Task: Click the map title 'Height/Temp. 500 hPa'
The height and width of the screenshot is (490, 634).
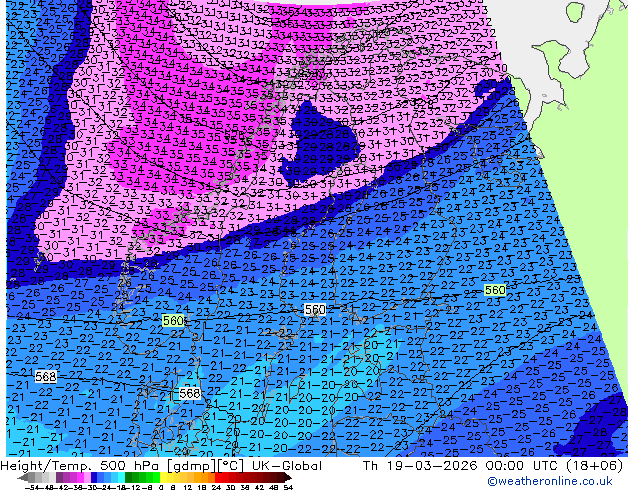Action: 79,466
